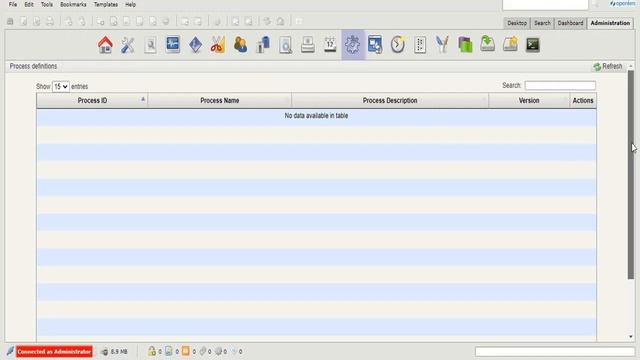Sort by the Process Name column
The height and width of the screenshot is (360, 640).
coord(220,100)
